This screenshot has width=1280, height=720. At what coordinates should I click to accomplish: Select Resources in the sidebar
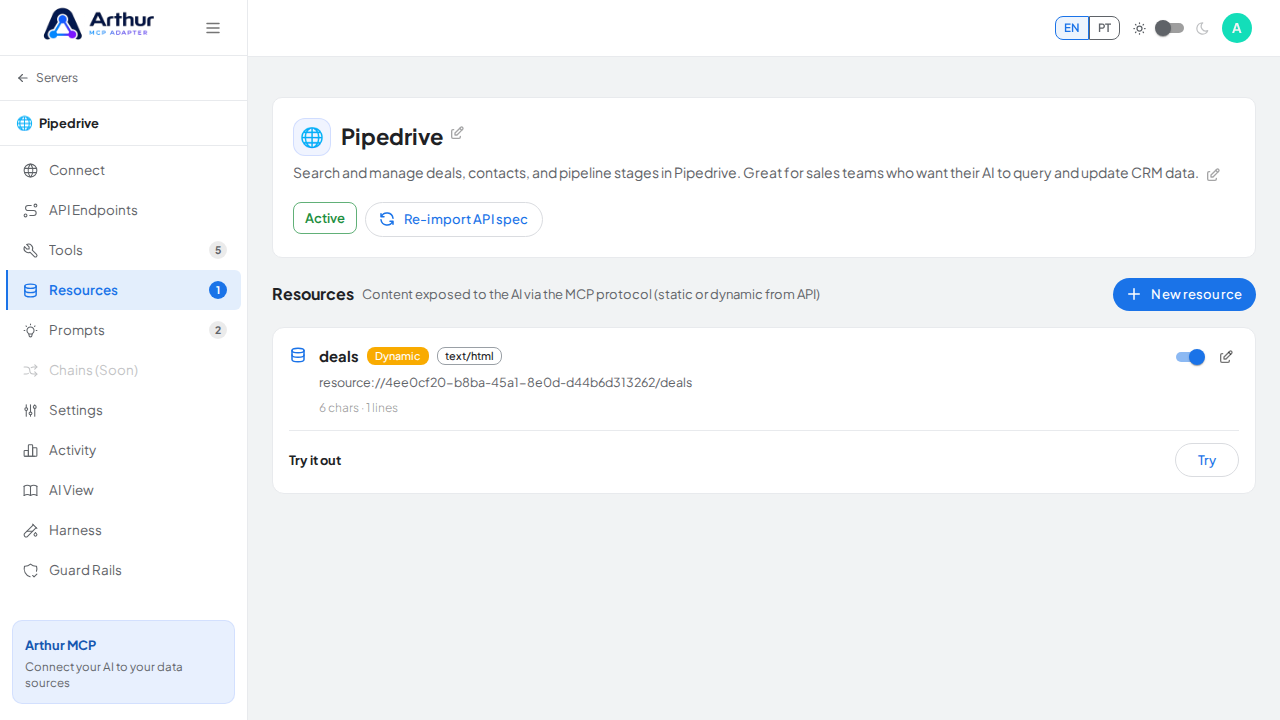click(x=124, y=290)
